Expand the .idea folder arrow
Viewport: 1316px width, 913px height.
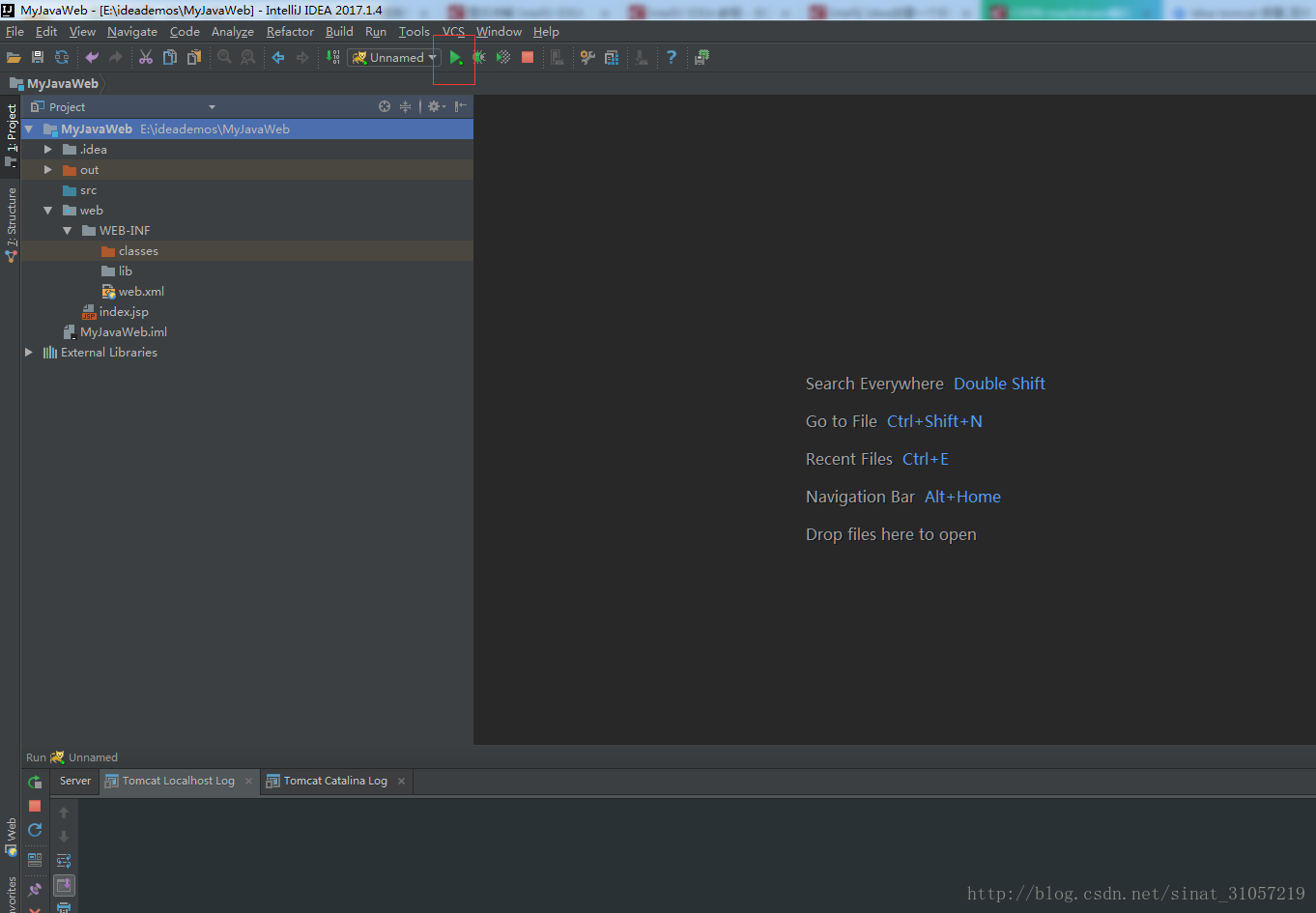pyautogui.click(x=48, y=150)
